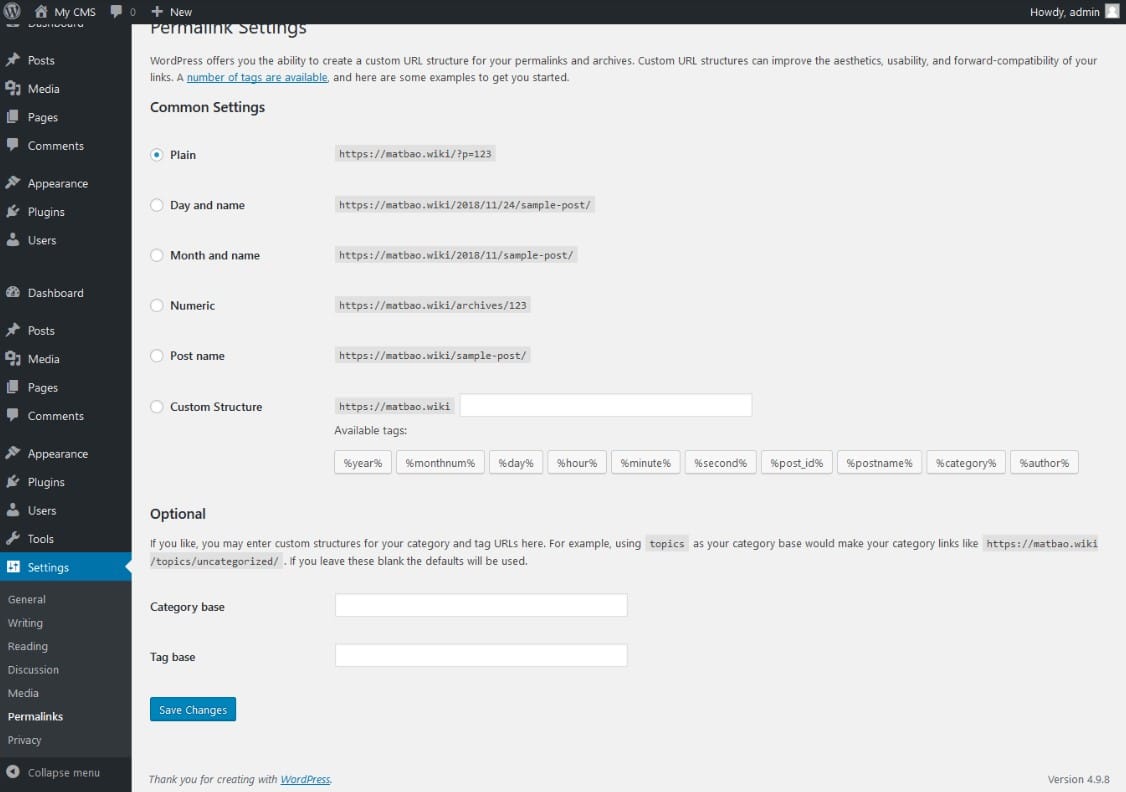Image resolution: width=1126 pixels, height=792 pixels.
Task: Expand the Users sidebar submenu
Action: (41, 510)
